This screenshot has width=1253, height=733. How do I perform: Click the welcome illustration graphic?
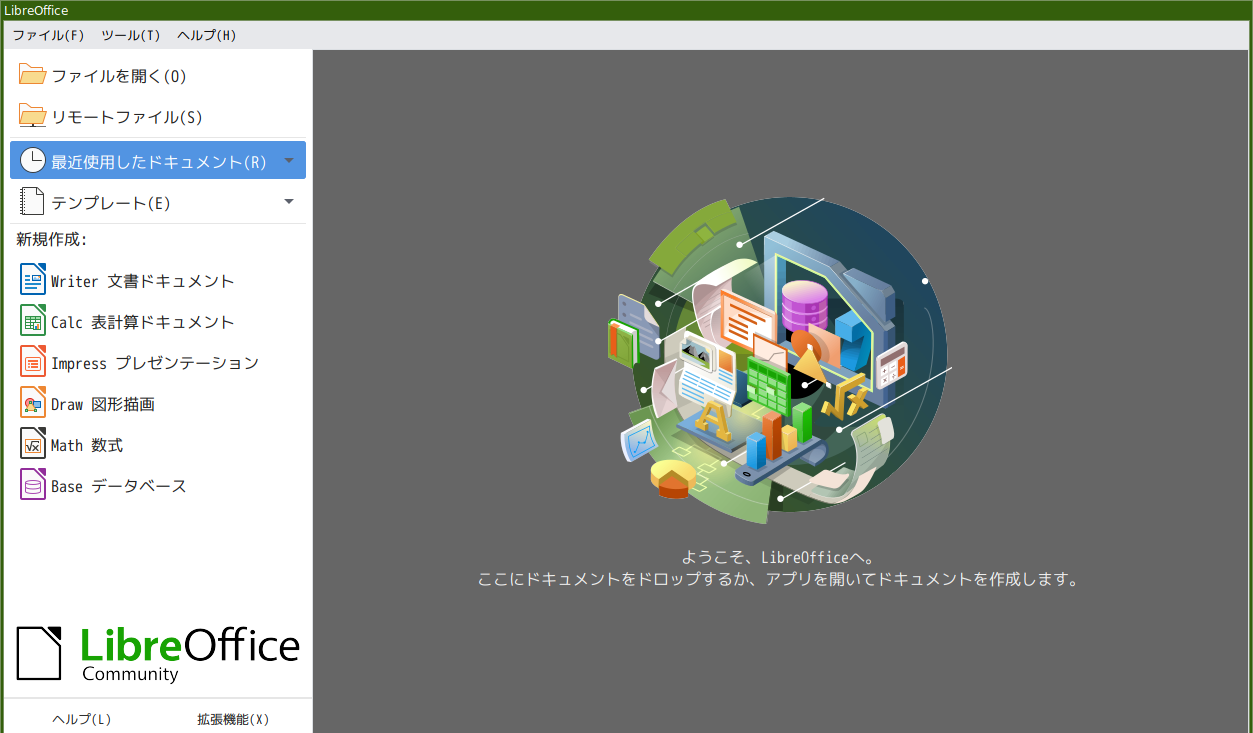click(x=780, y=361)
